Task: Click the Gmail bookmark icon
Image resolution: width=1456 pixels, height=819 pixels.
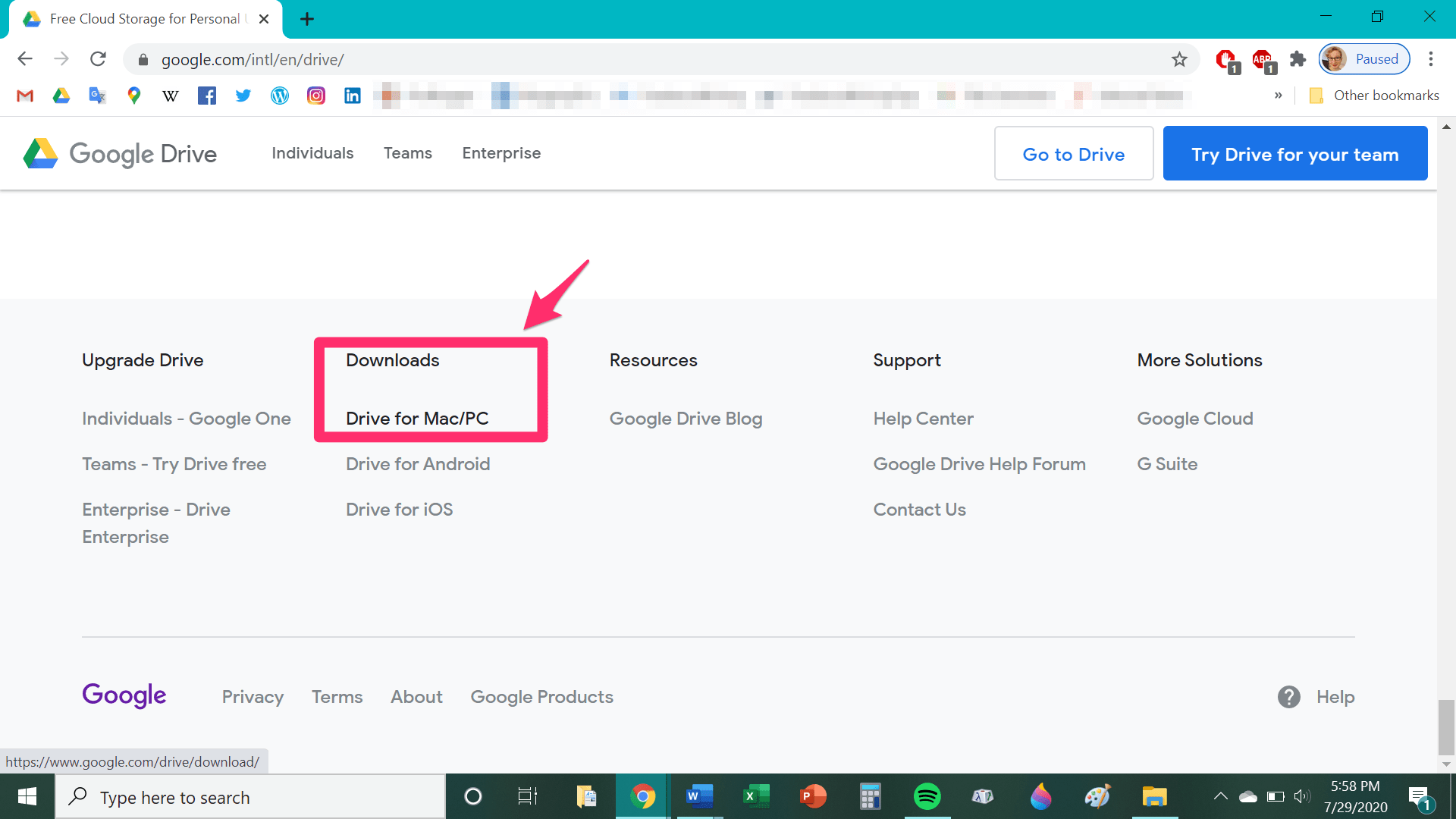Action: coord(25,96)
